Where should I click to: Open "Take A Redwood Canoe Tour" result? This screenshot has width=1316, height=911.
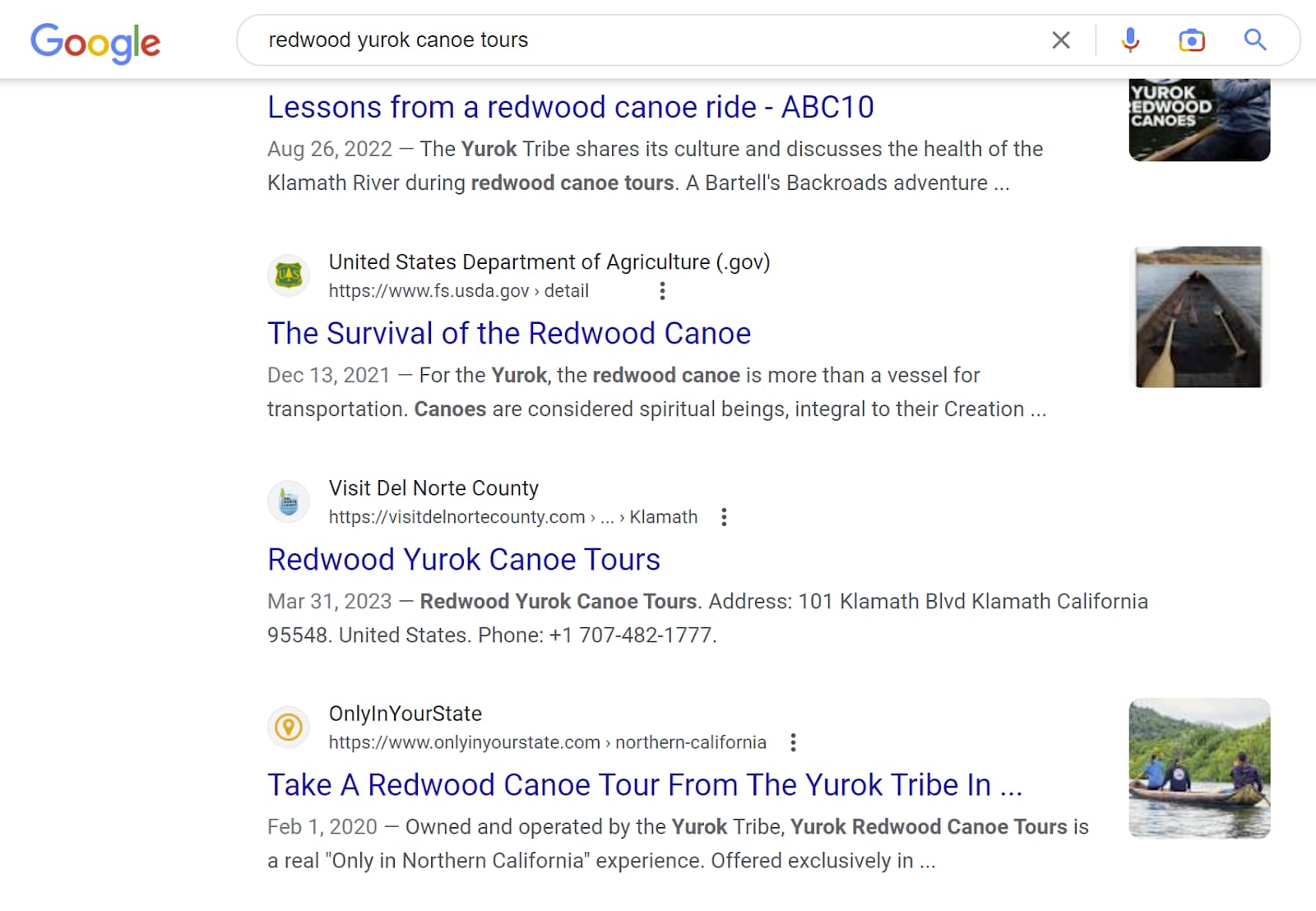(x=644, y=785)
